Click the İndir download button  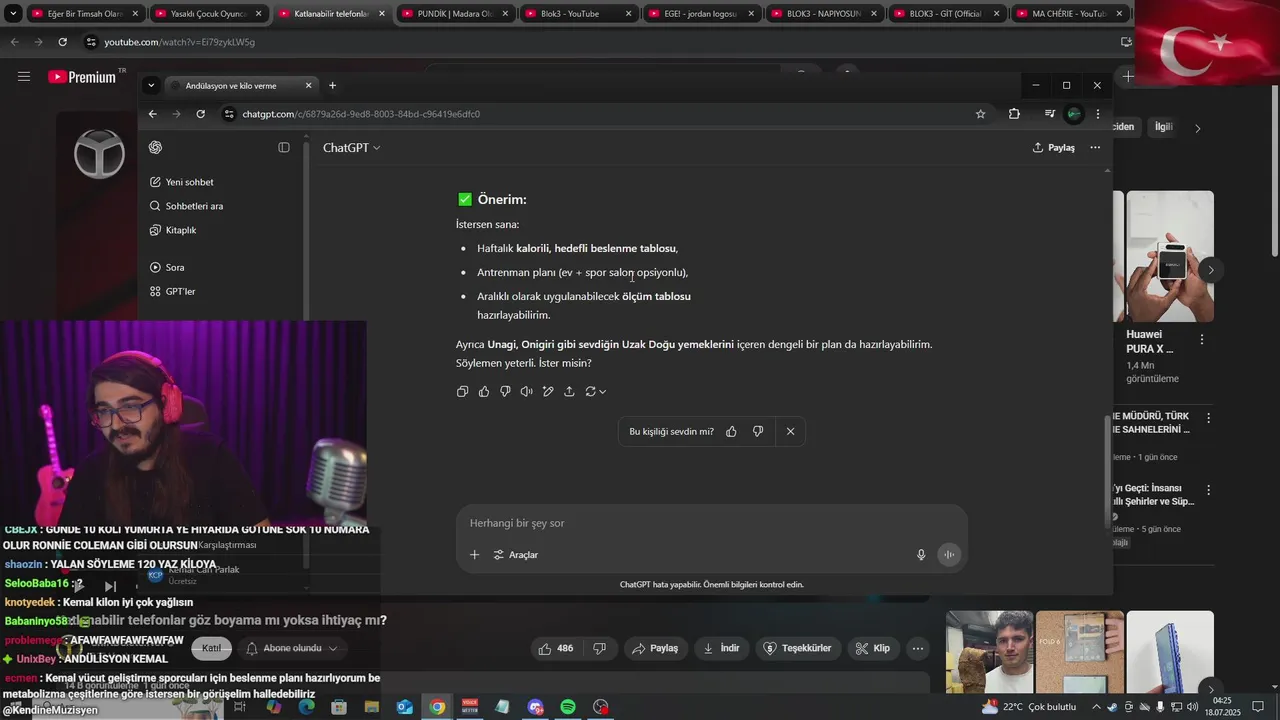[721, 648]
